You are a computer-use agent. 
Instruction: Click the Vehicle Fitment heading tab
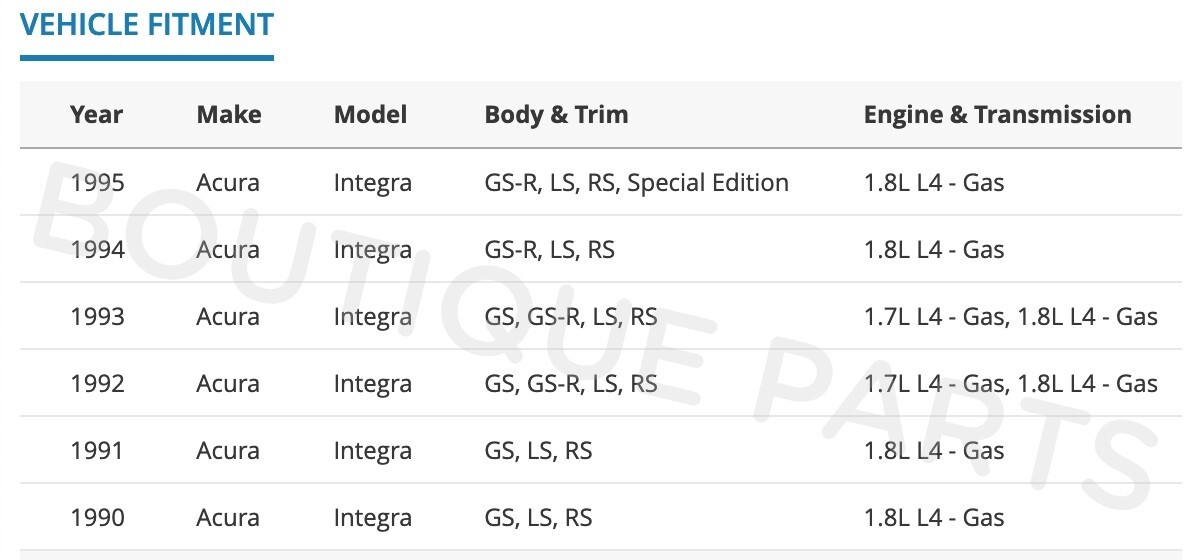click(146, 25)
